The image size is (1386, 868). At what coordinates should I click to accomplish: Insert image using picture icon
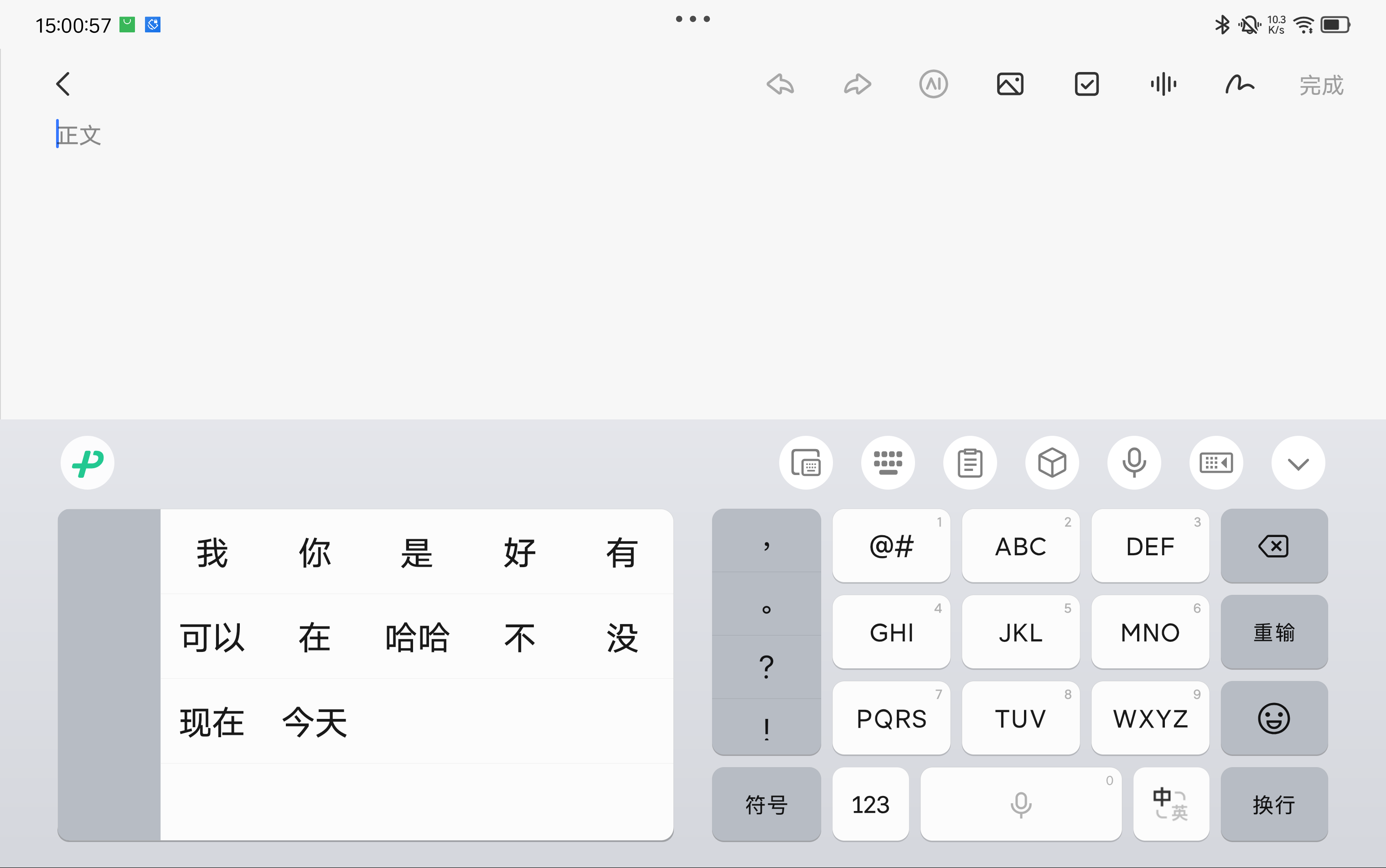(x=1010, y=84)
